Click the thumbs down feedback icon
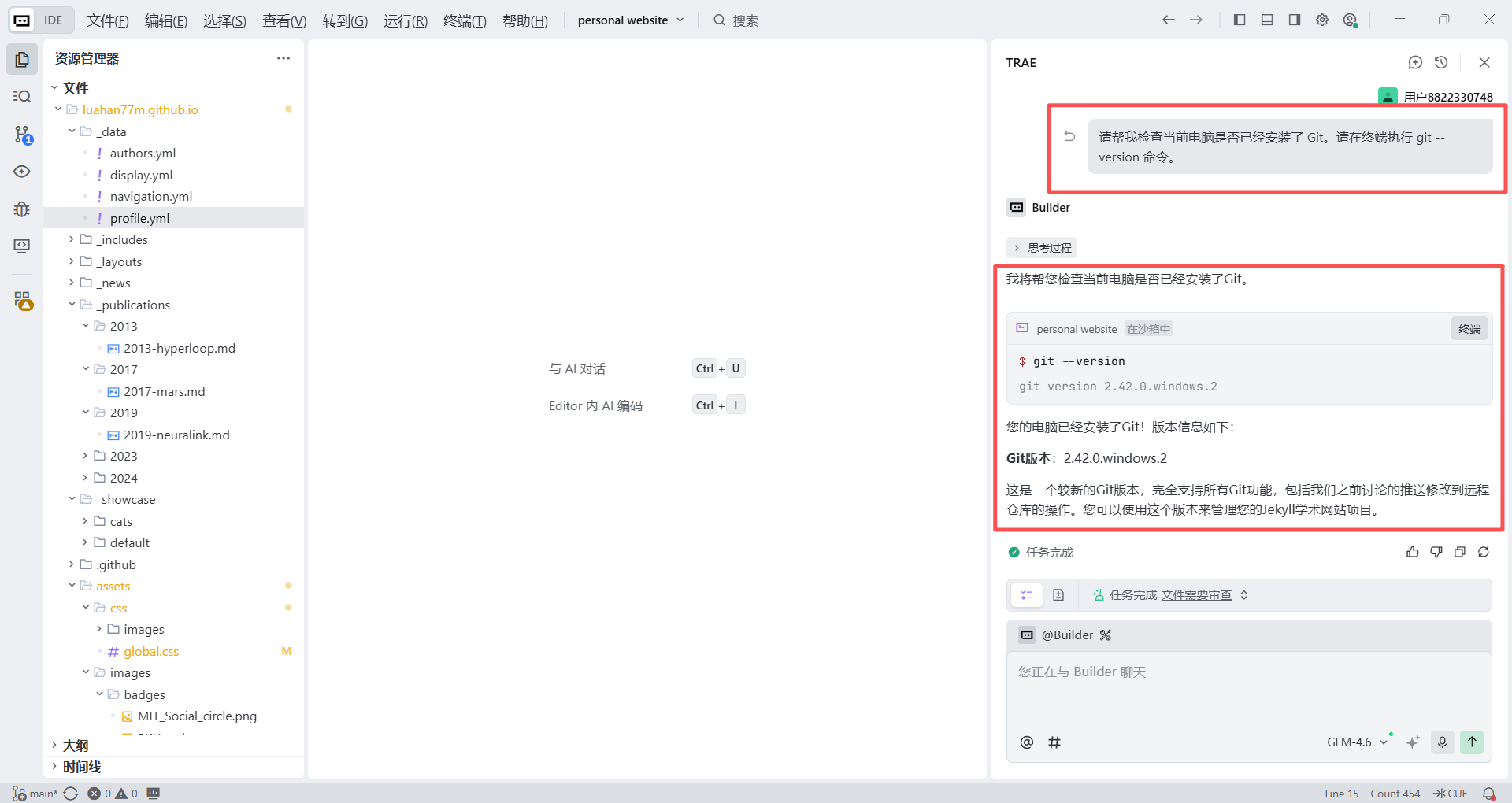This screenshot has height=803, width=1512. pos(1436,552)
